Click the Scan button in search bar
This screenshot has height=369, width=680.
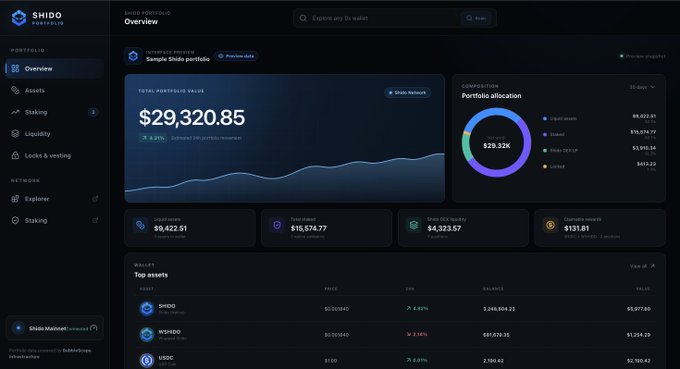click(476, 18)
